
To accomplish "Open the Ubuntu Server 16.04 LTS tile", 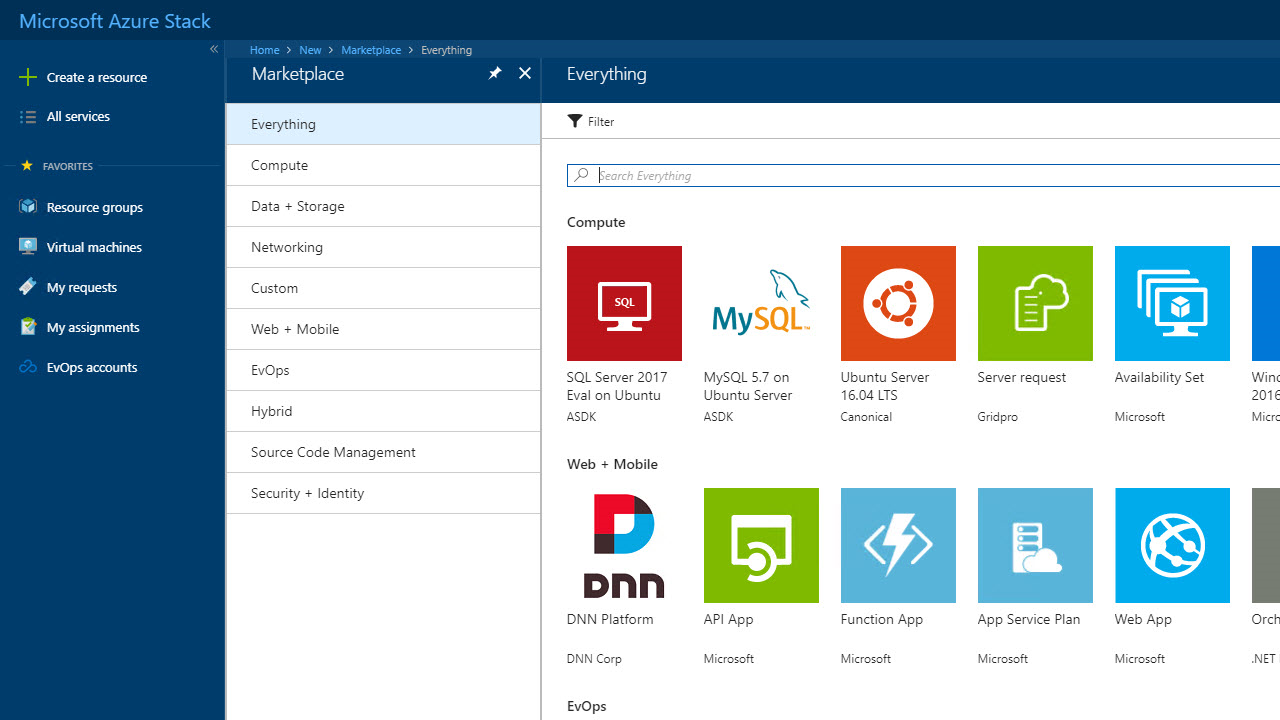I will [x=898, y=303].
